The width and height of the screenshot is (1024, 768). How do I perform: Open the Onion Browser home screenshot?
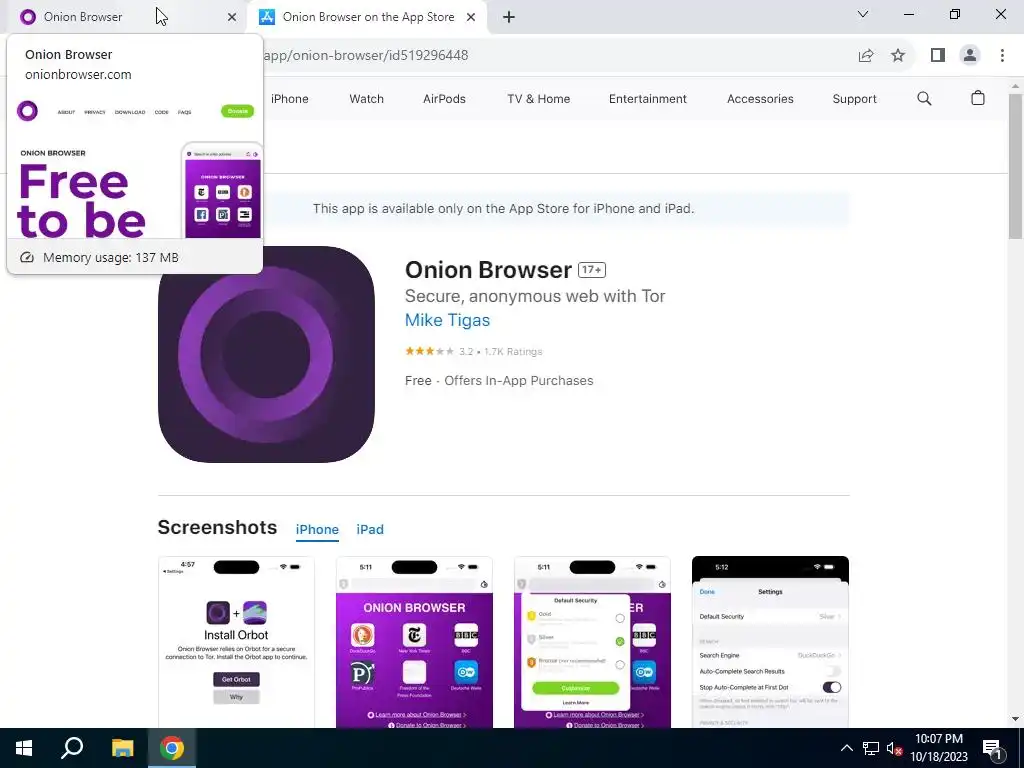tap(414, 642)
